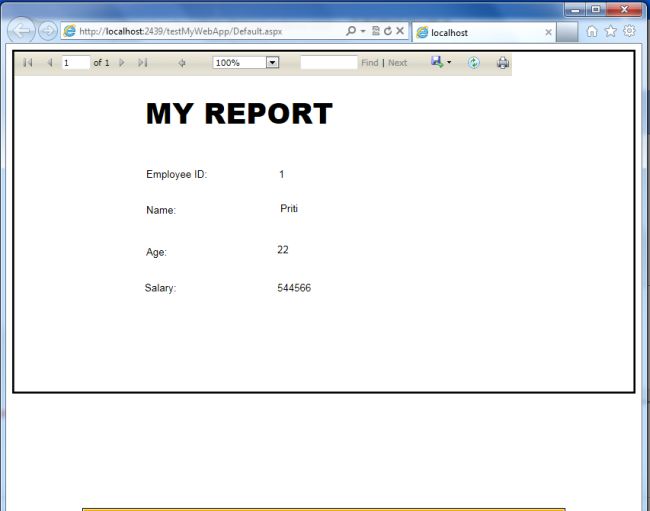Expand the export format dropdown arrow
The height and width of the screenshot is (511, 650).
[449, 63]
